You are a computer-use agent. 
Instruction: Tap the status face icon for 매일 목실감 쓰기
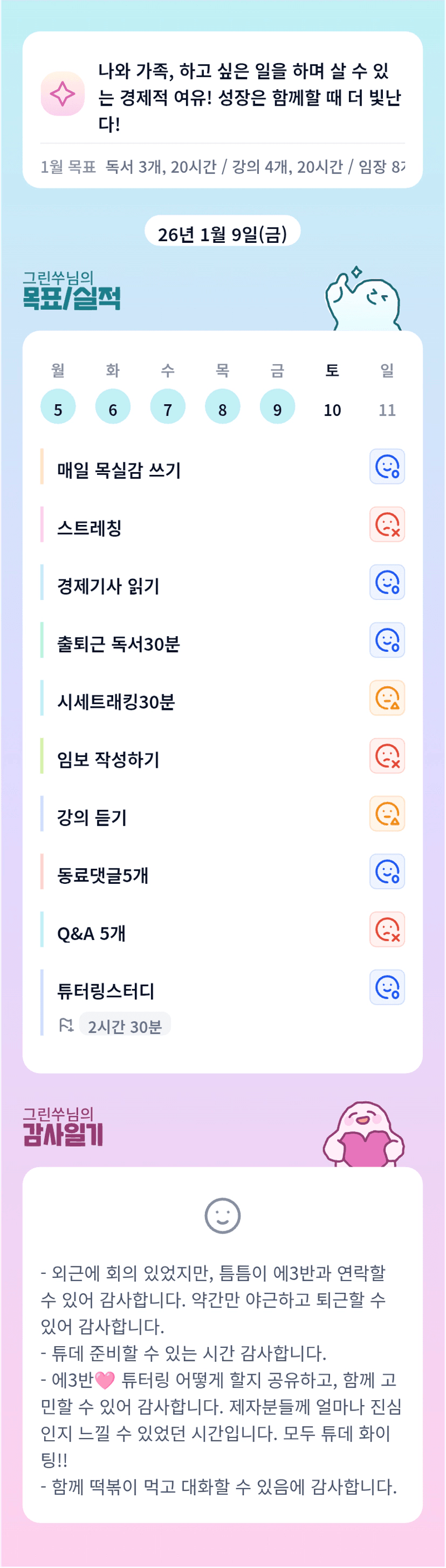pos(387,467)
